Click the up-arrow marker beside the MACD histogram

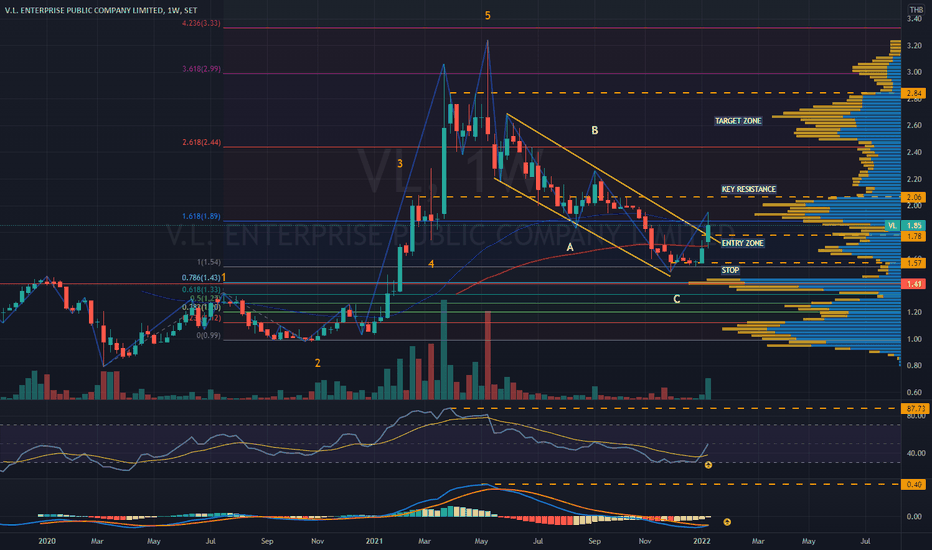tap(726, 522)
